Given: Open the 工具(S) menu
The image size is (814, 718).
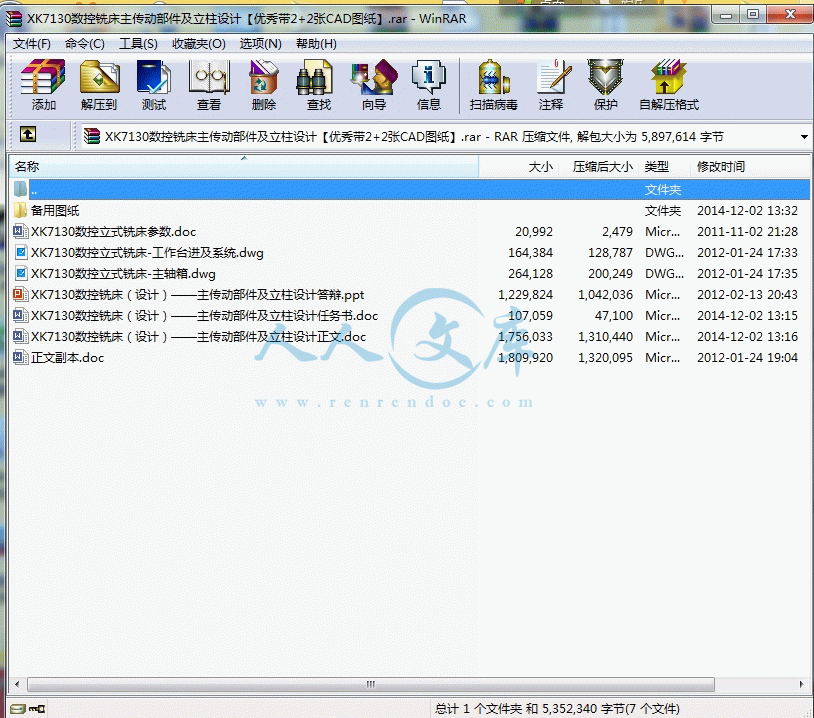Looking at the screenshot, I should point(138,44).
